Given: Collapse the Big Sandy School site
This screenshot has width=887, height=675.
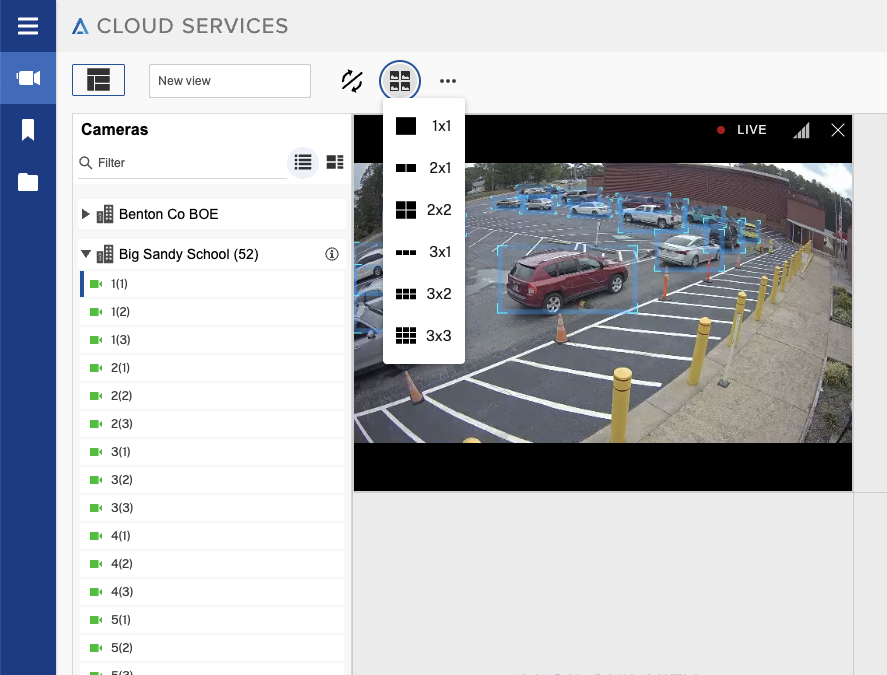Looking at the screenshot, I should click(86, 254).
